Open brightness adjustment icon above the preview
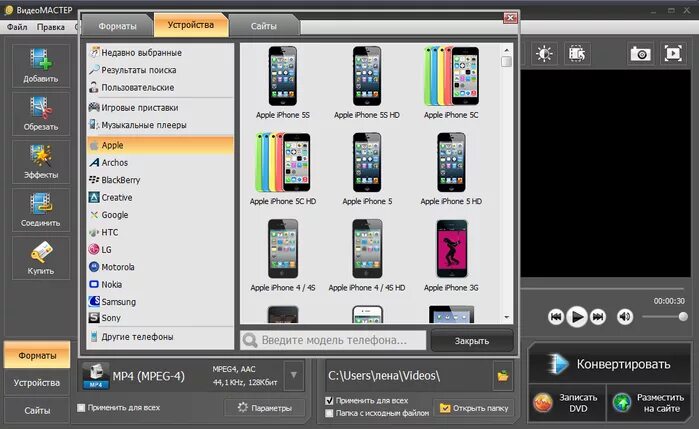This screenshot has height=429, width=699. tap(544, 54)
